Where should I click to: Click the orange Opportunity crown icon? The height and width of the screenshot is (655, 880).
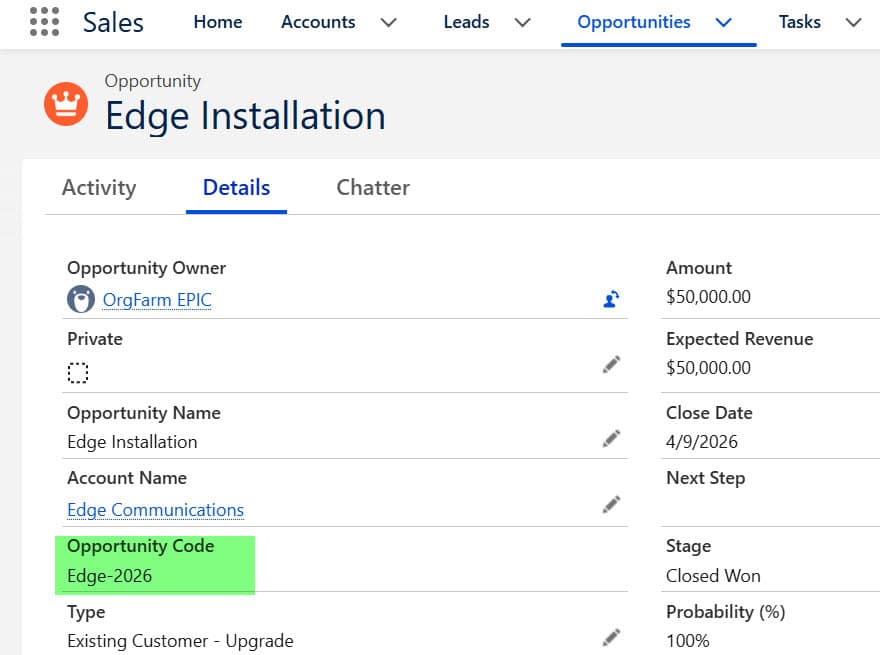pyautogui.click(x=66, y=104)
